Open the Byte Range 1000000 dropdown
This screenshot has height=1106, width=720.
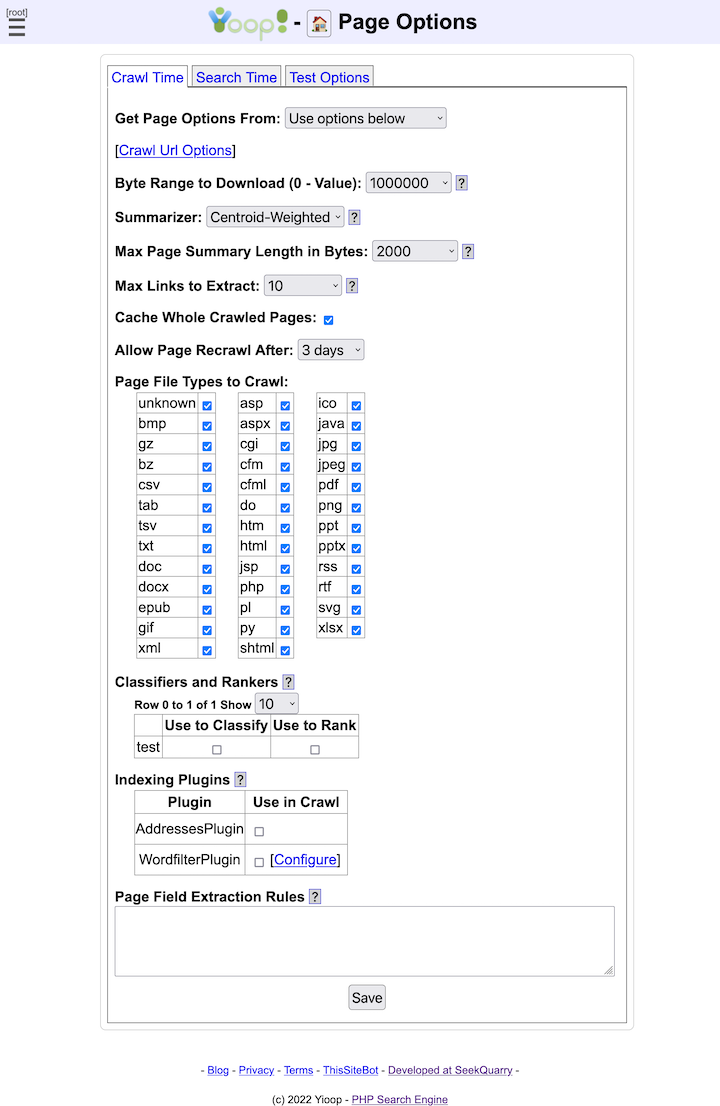pos(408,183)
